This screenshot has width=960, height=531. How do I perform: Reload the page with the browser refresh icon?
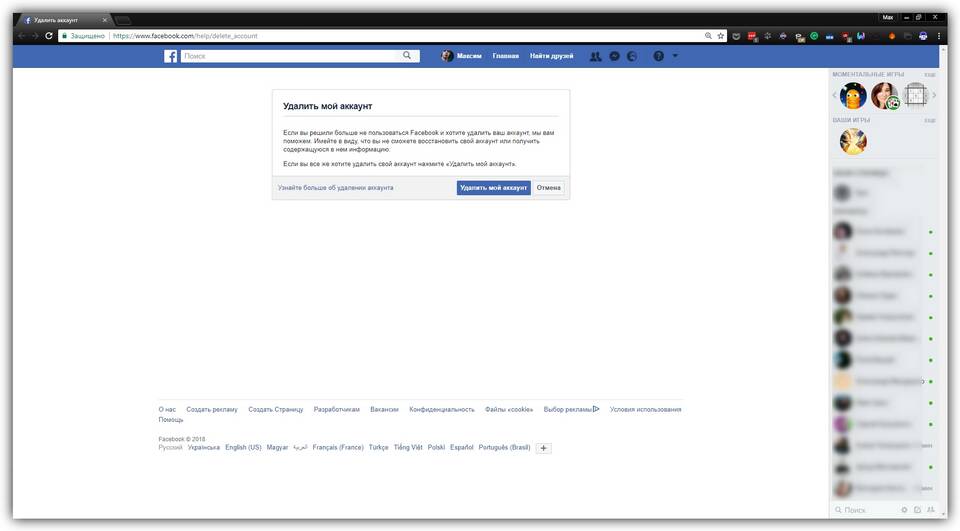point(49,36)
